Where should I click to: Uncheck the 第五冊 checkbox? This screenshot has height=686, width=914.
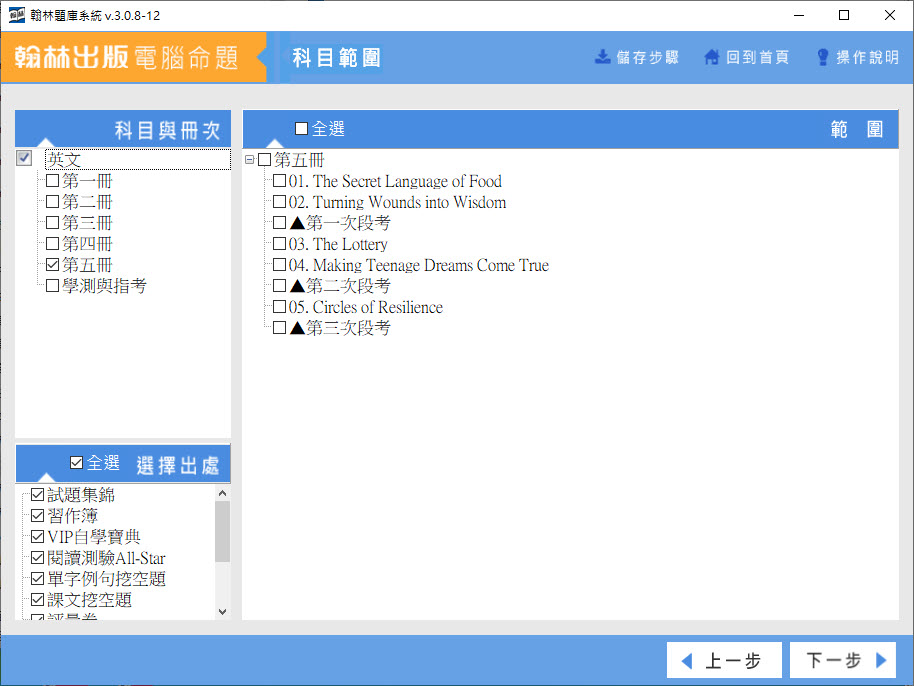point(53,266)
